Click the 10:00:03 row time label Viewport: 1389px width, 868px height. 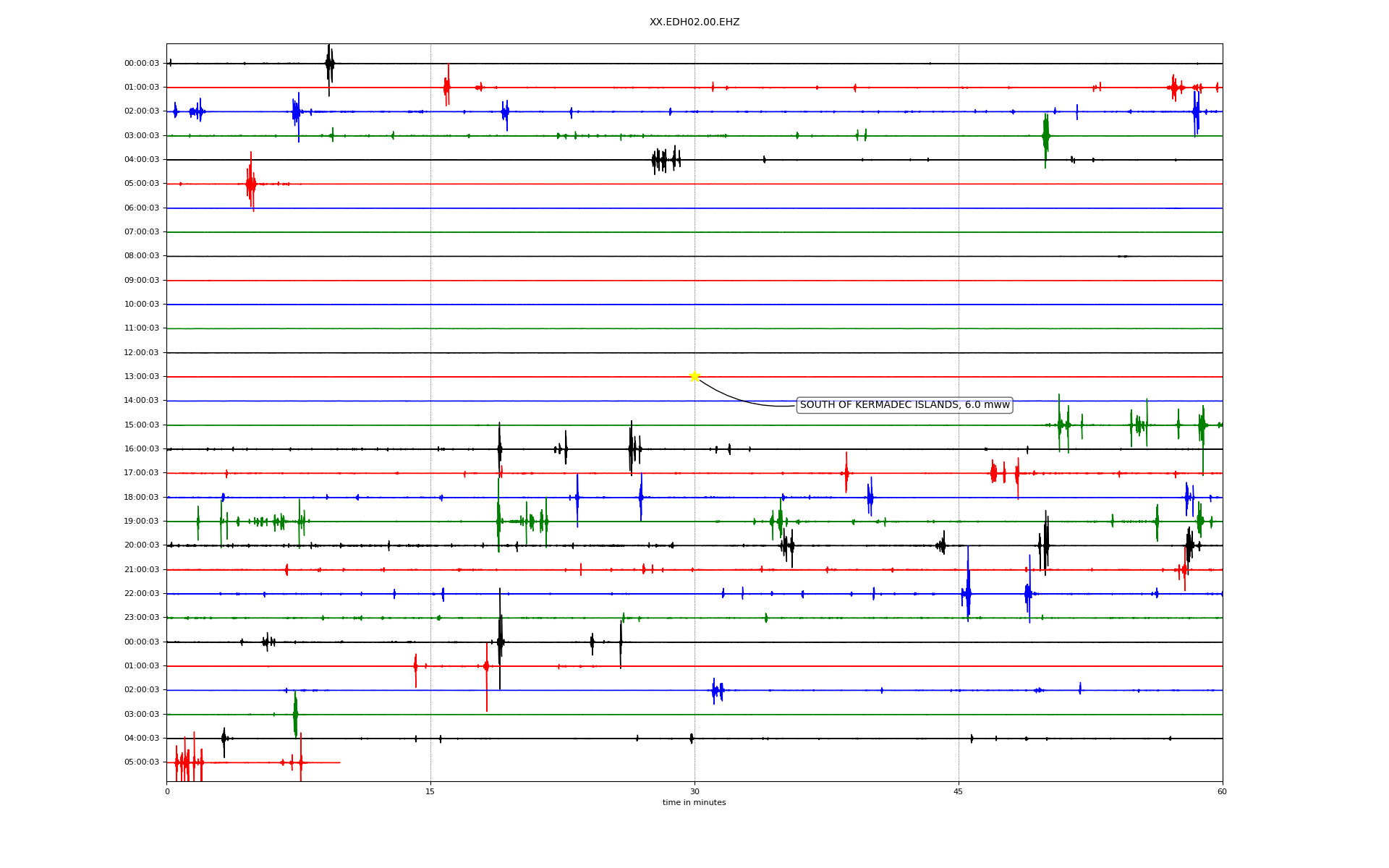pos(142,304)
